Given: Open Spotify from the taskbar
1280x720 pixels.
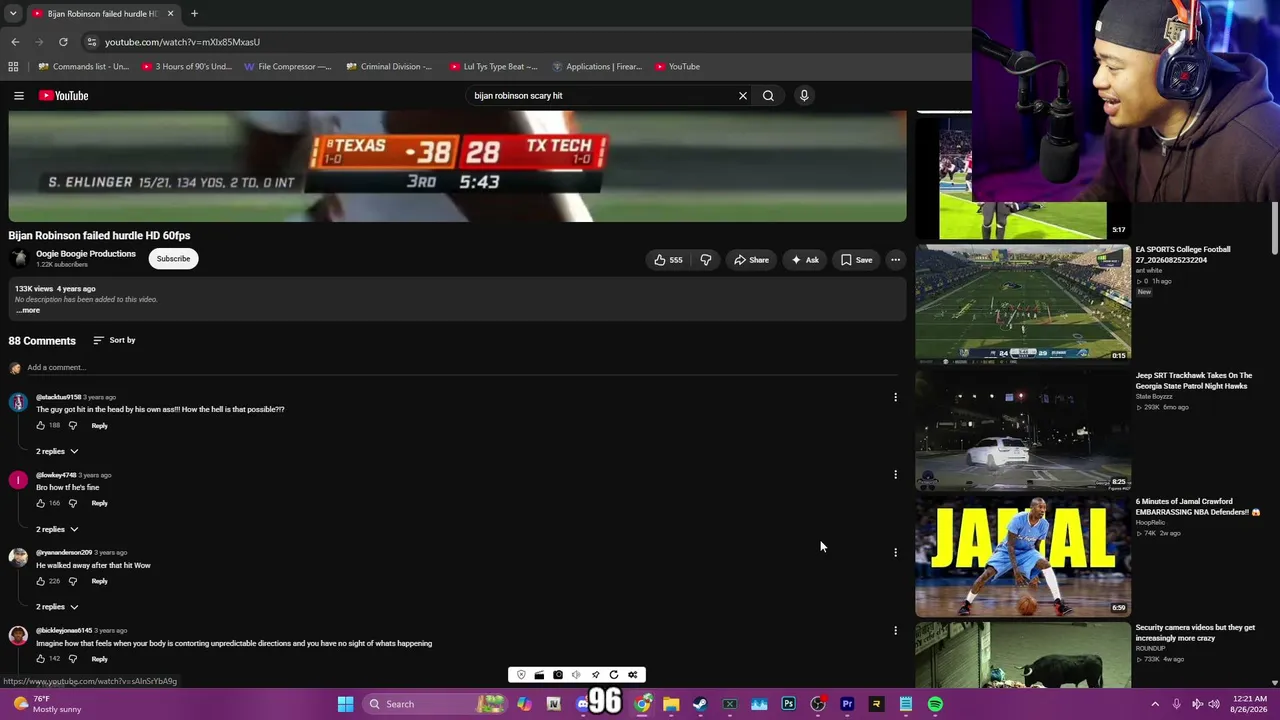Looking at the screenshot, I should 935,704.
